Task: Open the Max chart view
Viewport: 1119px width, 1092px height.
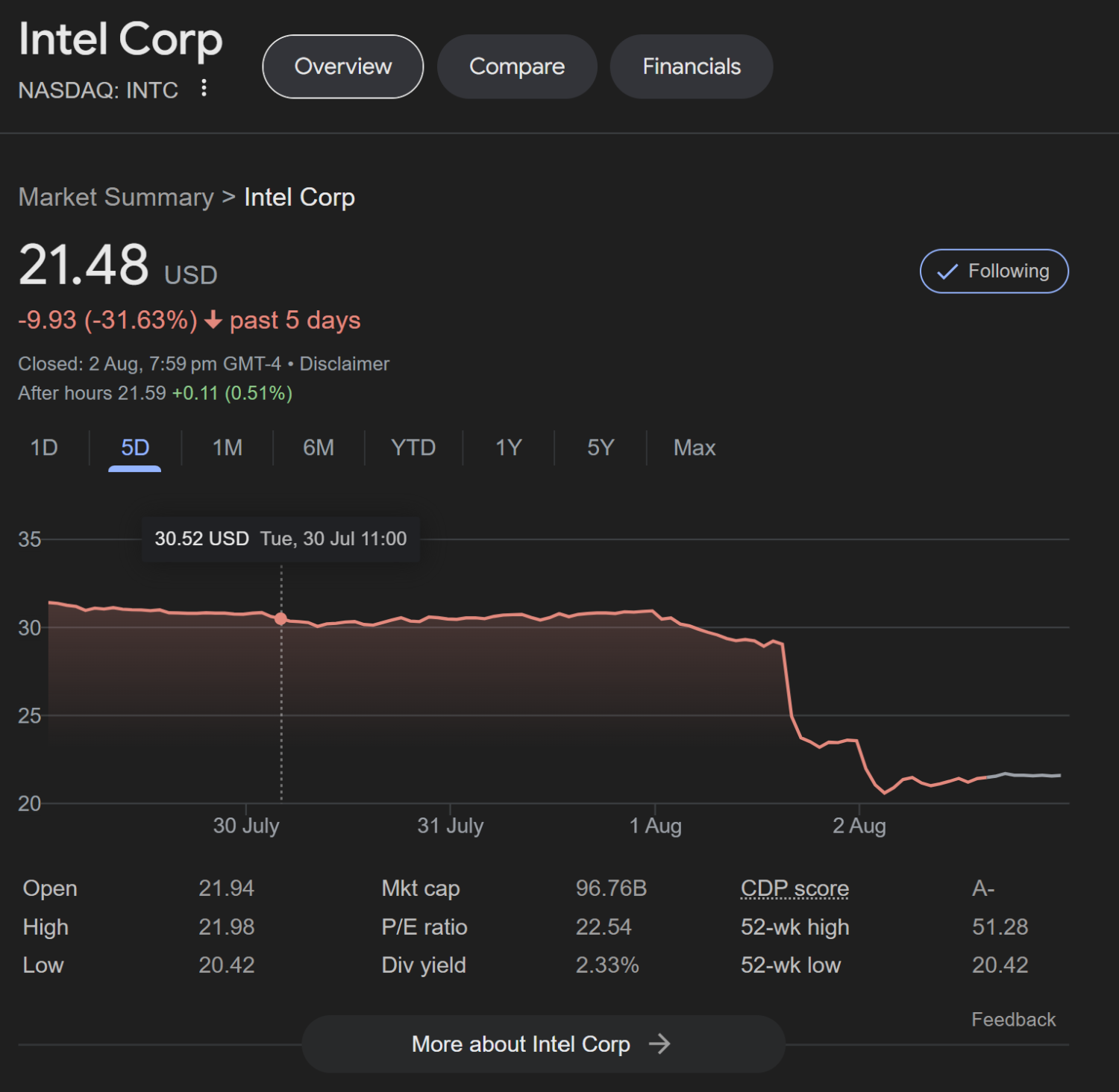Action: [x=694, y=448]
